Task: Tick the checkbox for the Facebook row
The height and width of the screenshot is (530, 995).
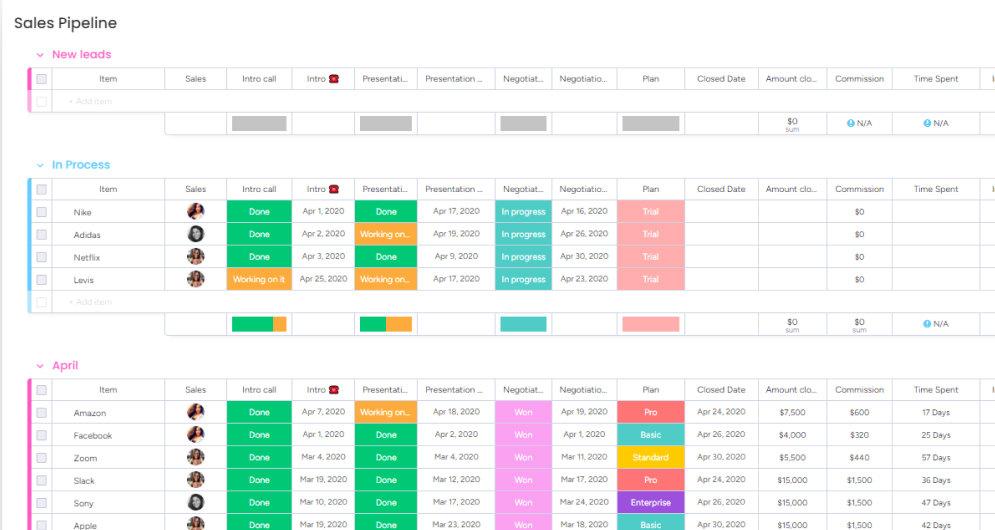Action: pyautogui.click(x=42, y=435)
